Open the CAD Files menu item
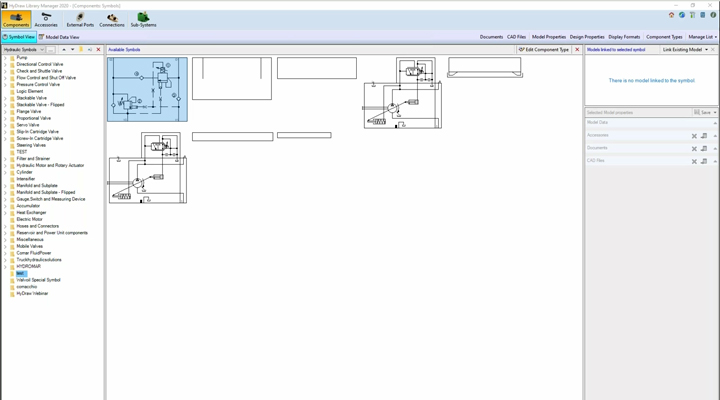Screen dimensions: 720x400 [516, 37]
